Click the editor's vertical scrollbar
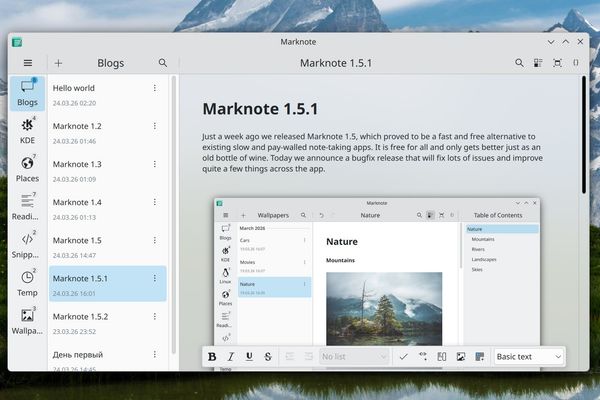This screenshot has width=600, height=400. point(584,135)
